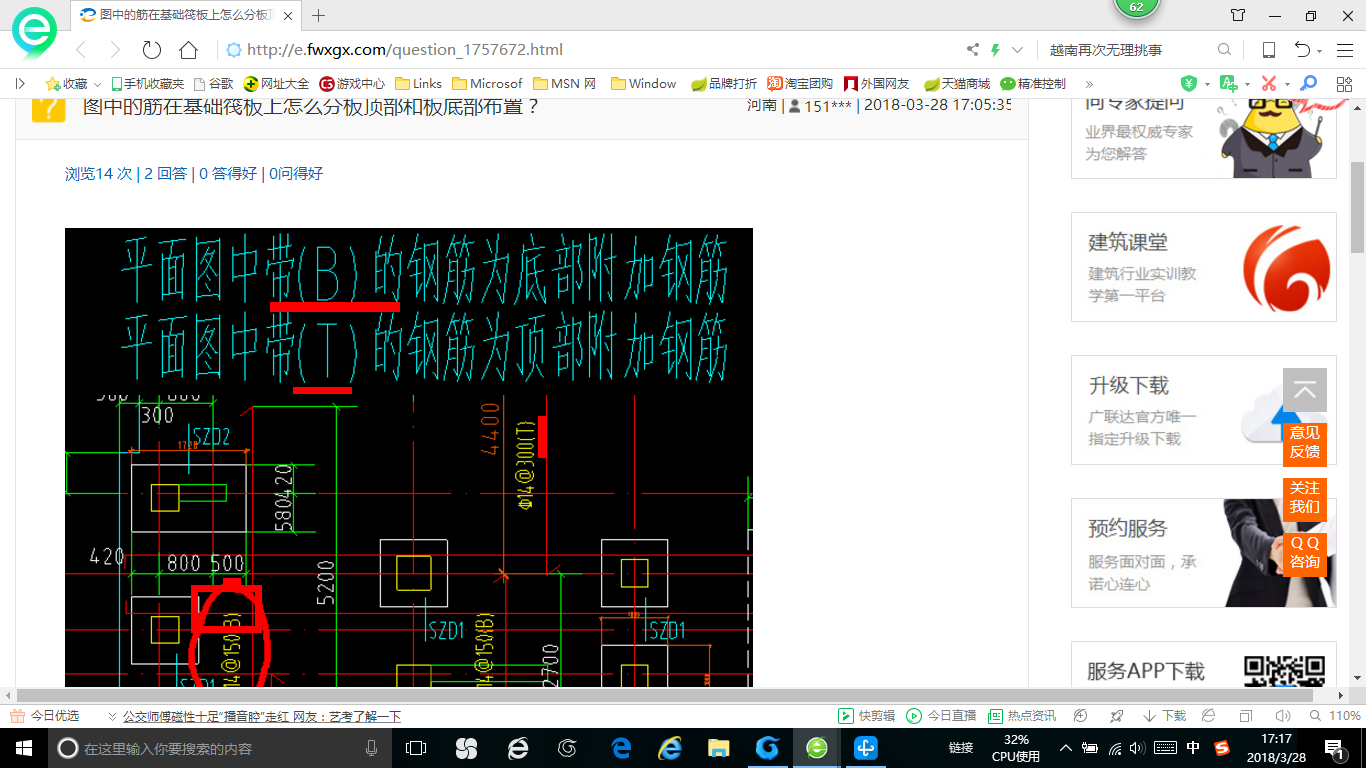1366x768 pixels.
Task: Reload the page with refresh icon
Action: pos(152,50)
